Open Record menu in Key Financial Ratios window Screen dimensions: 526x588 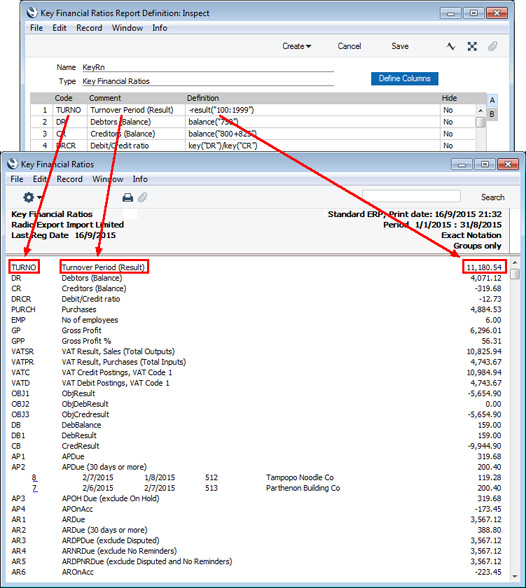69,179
